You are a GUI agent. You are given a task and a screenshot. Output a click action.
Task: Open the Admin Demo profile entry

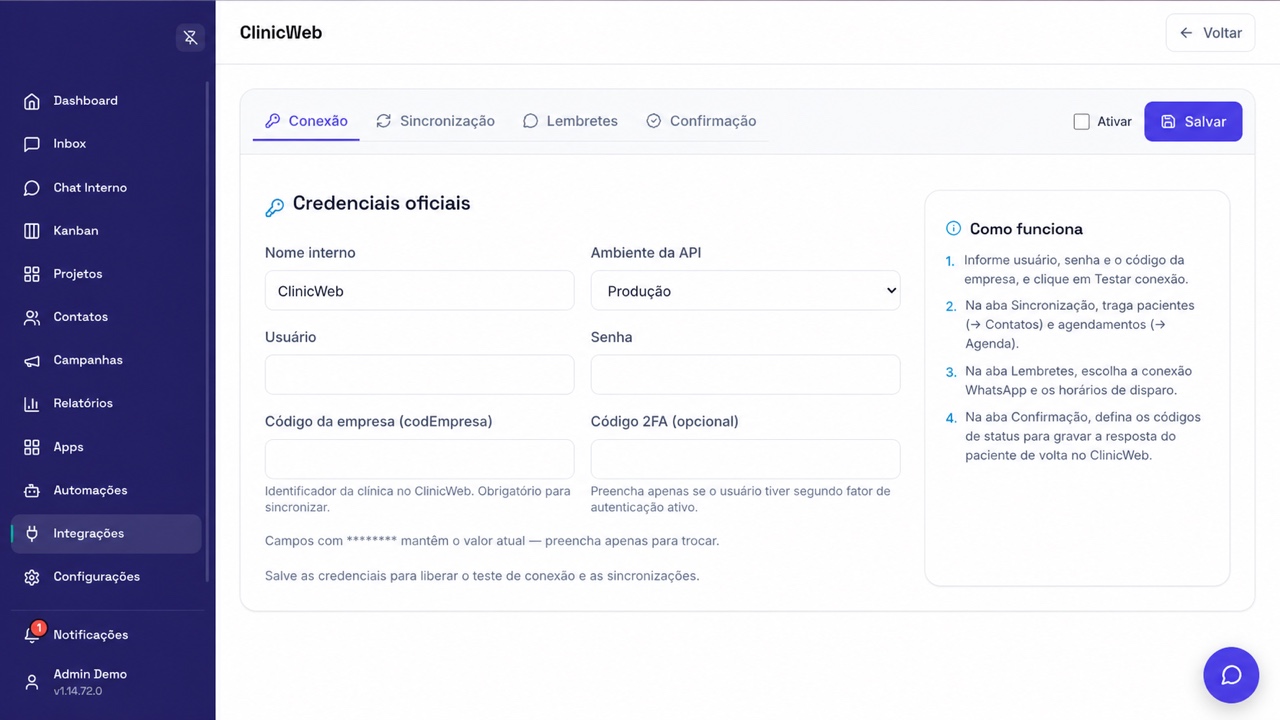point(106,682)
